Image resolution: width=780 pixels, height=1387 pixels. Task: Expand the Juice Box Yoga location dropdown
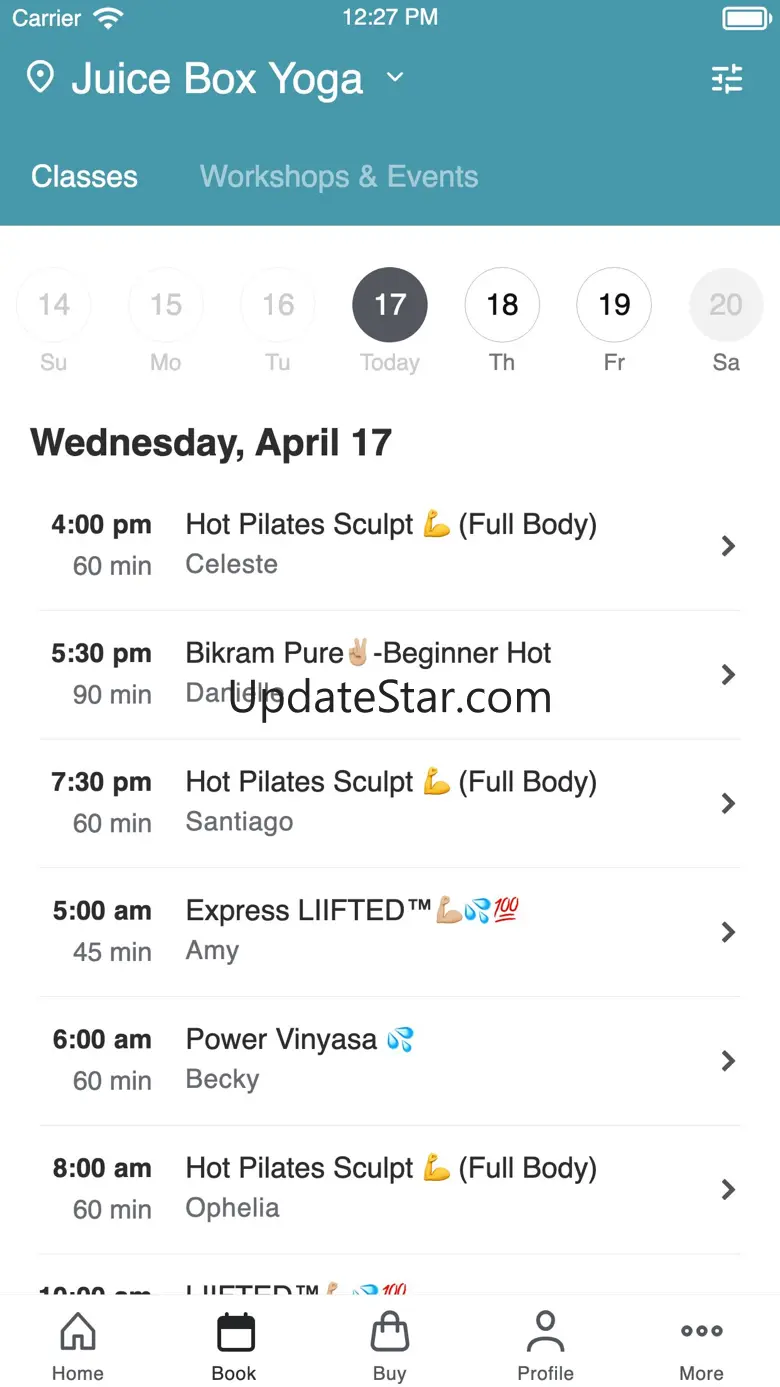[395, 78]
